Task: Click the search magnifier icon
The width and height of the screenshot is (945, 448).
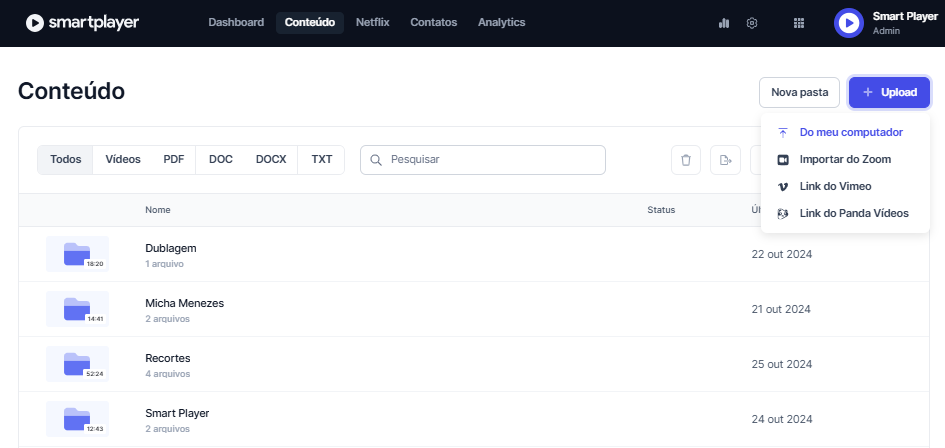Action: coord(376,160)
